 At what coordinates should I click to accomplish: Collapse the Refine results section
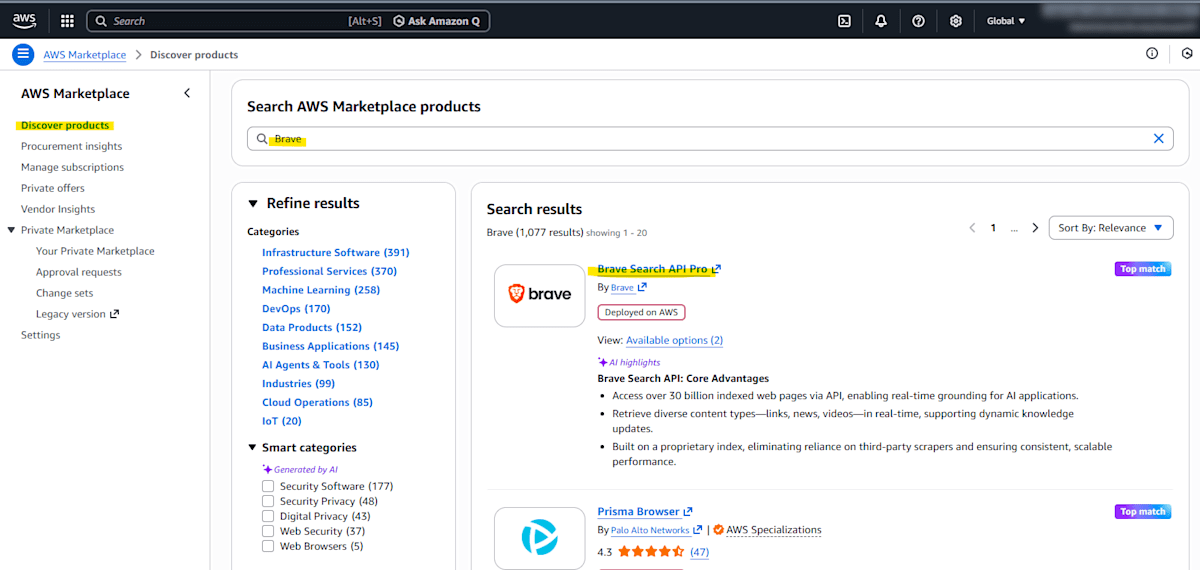tap(253, 203)
